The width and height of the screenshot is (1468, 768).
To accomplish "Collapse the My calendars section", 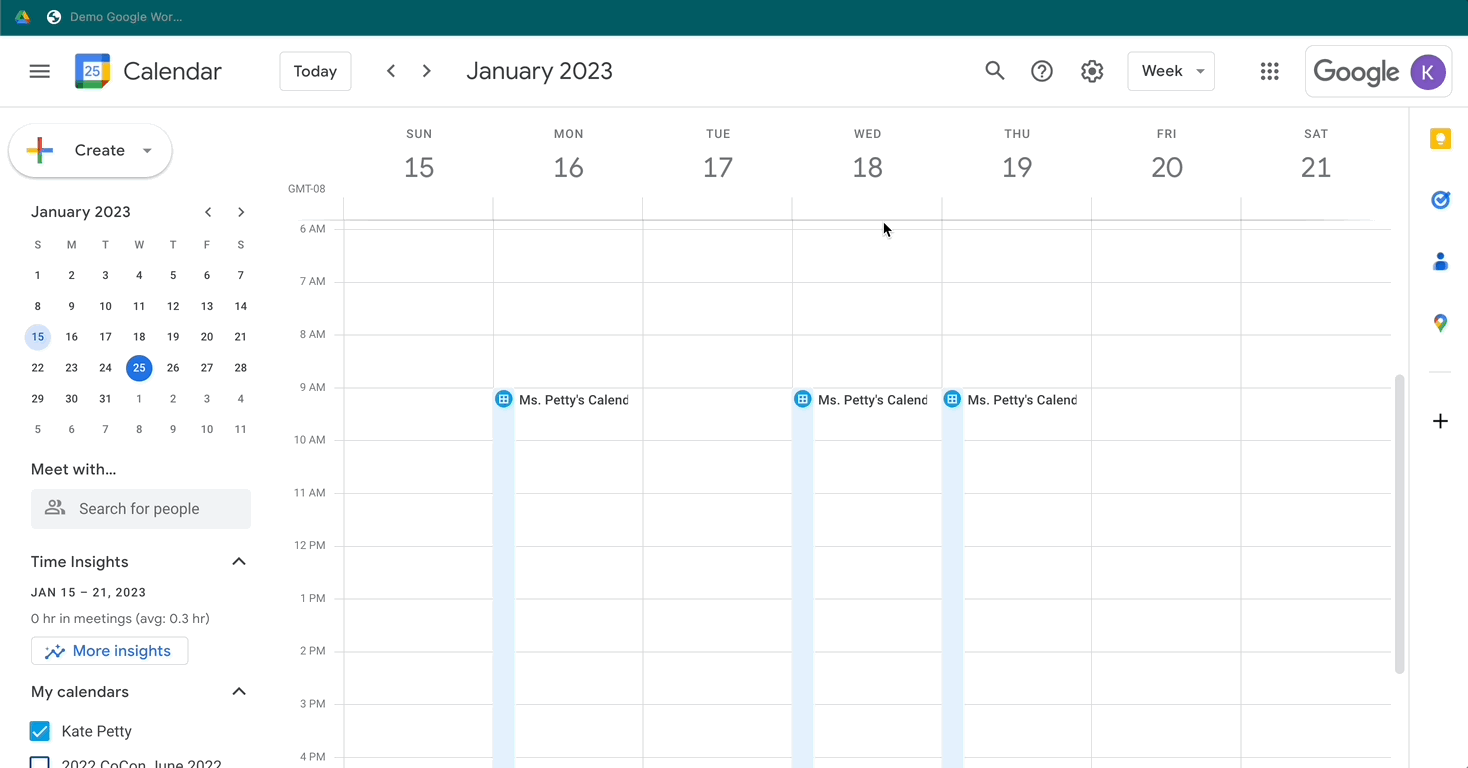I will [x=239, y=691].
